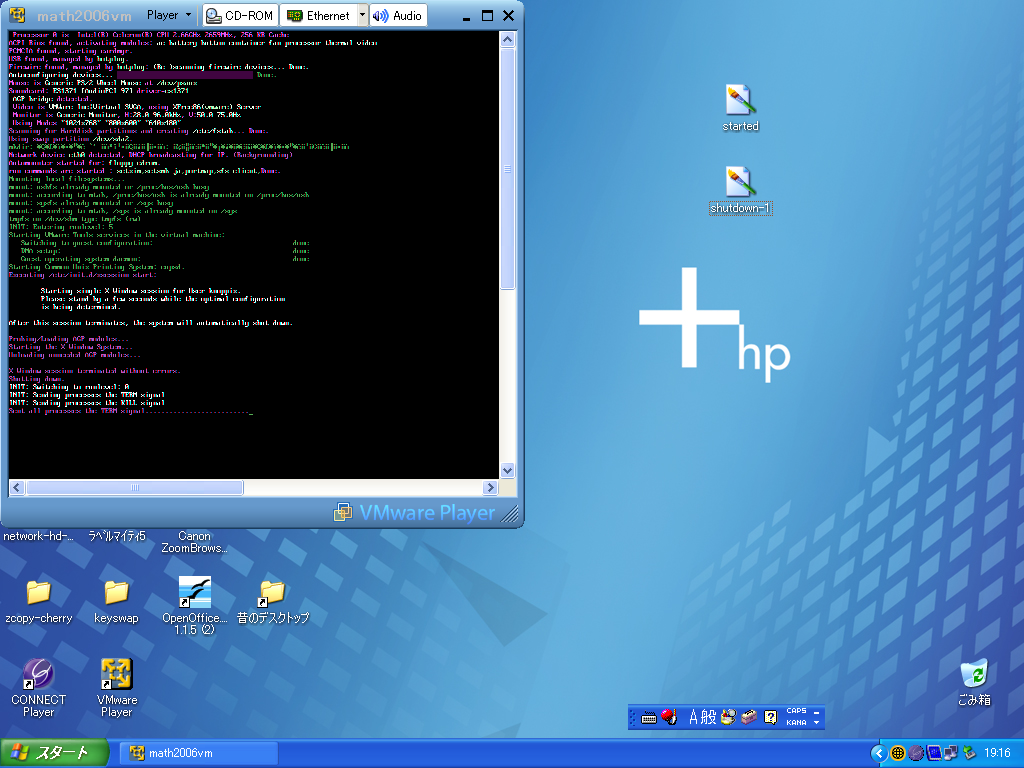Viewport: 1024px width, 768px height.
Task: Click the yellow globe tray icon
Action: click(x=898, y=753)
